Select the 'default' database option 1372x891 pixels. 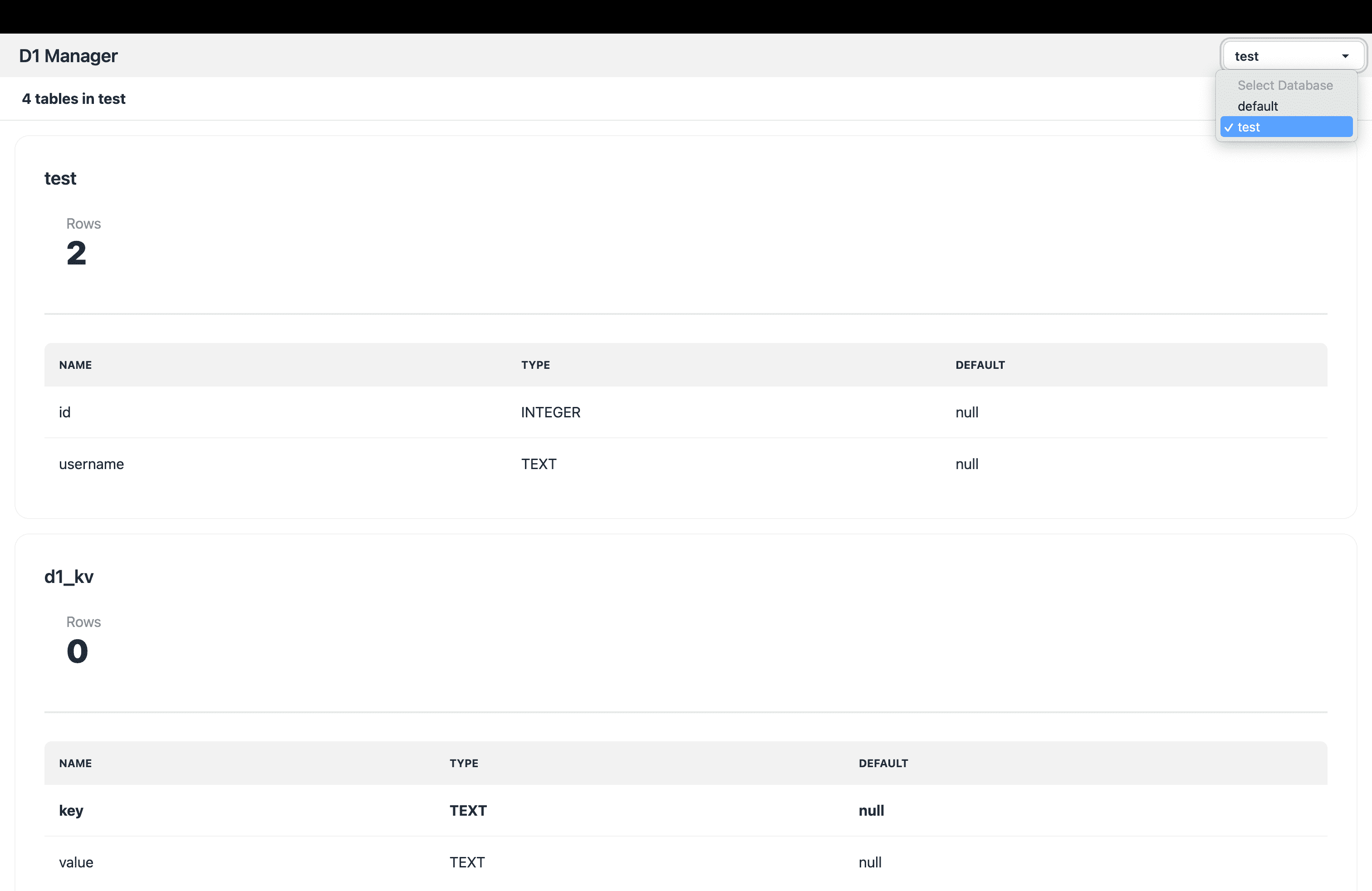click(1257, 106)
